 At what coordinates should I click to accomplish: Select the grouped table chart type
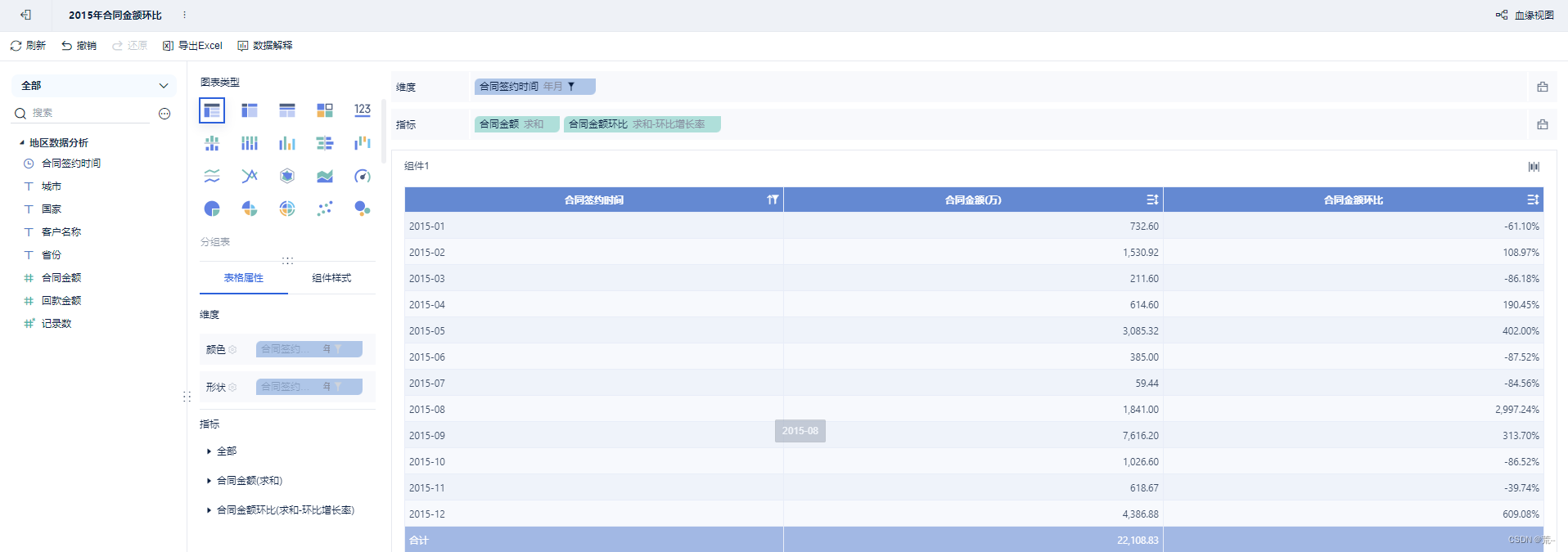click(212, 110)
